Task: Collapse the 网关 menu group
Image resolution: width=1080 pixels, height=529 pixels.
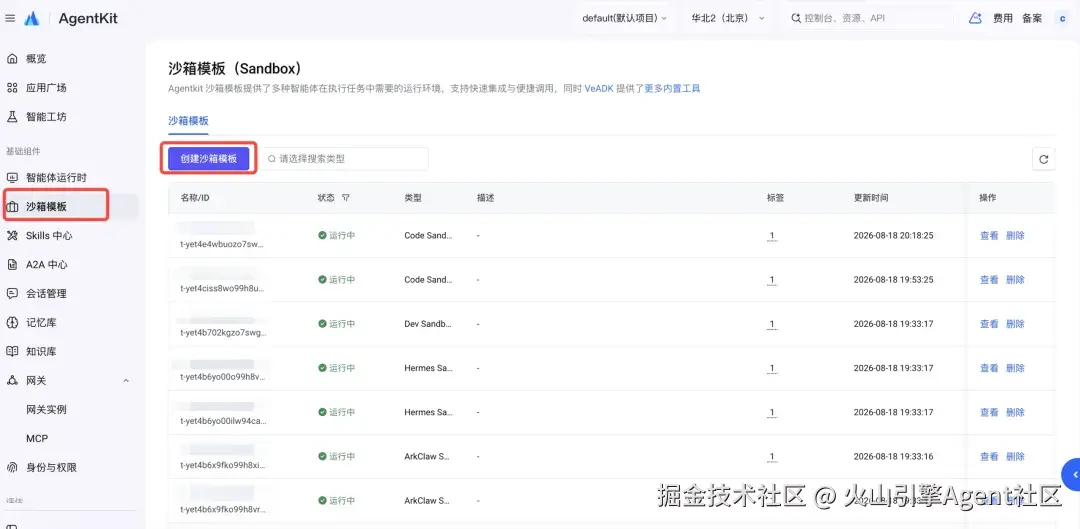Action: pyautogui.click(x=126, y=380)
